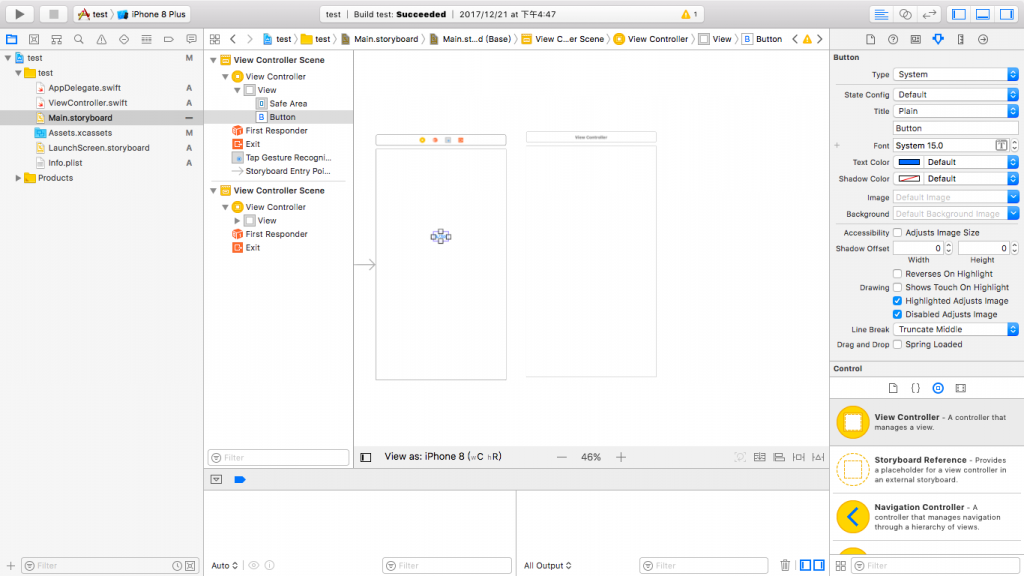Open the button Type dropdown

955,74
